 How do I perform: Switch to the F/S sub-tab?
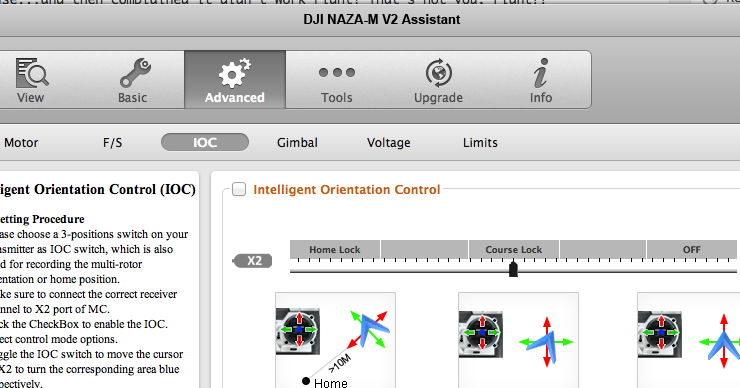pos(112,143)
